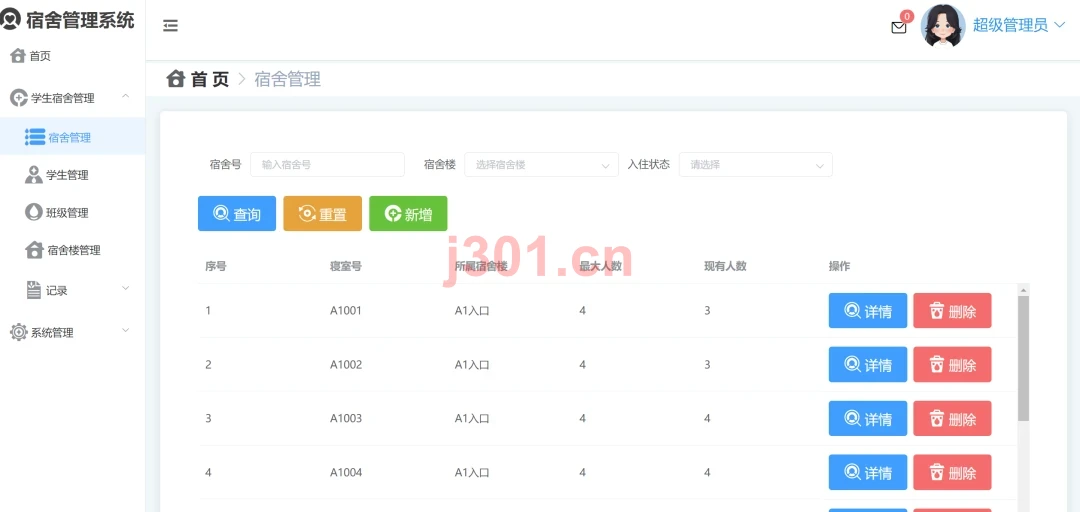The image size is (1080, 512).
Task: Click A1入口 cell in the A1001 row
Action: 472,311
